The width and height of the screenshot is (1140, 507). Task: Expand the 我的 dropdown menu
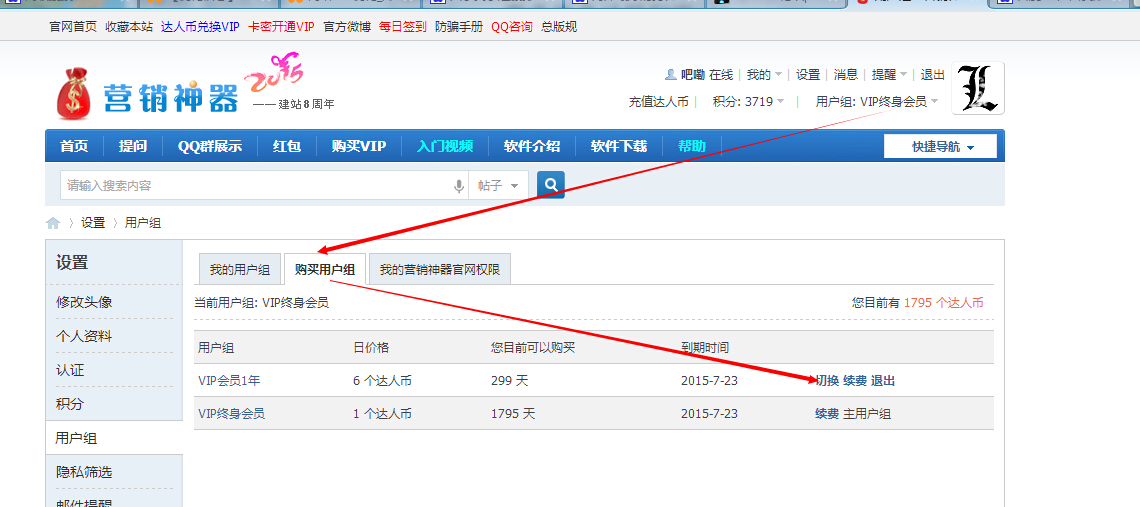click(765, 74)
